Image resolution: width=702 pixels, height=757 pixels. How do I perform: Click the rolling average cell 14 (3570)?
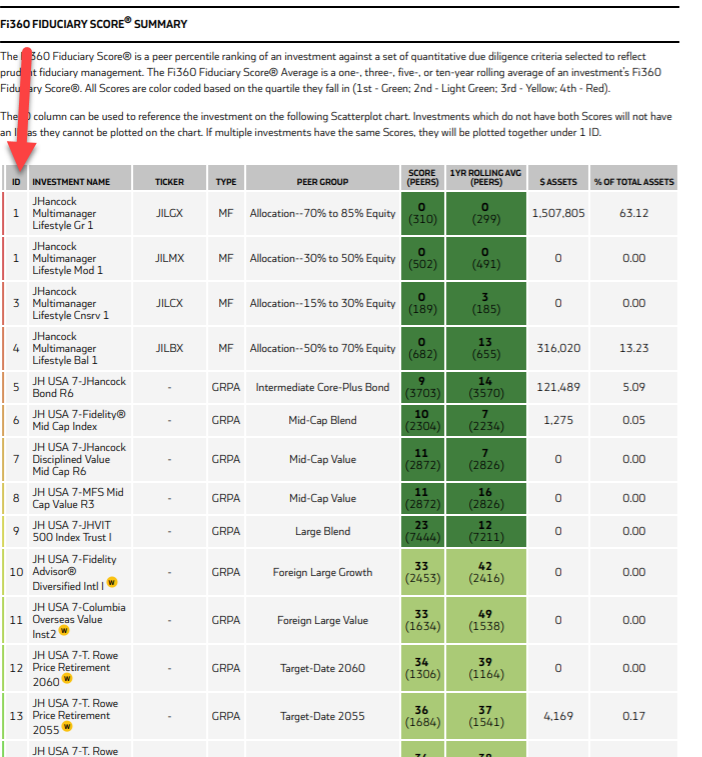486,387
